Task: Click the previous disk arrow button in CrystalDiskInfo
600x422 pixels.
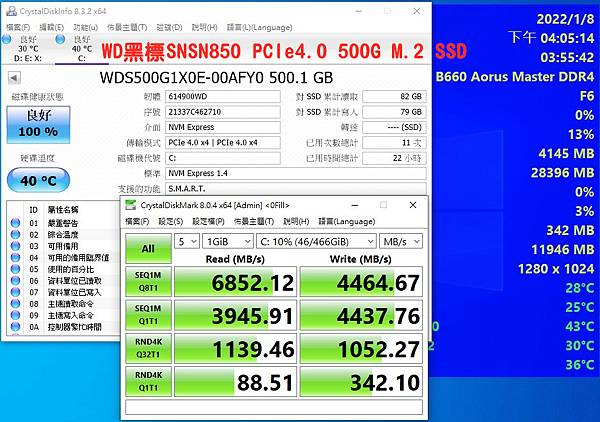Action: tap(14, 78)
